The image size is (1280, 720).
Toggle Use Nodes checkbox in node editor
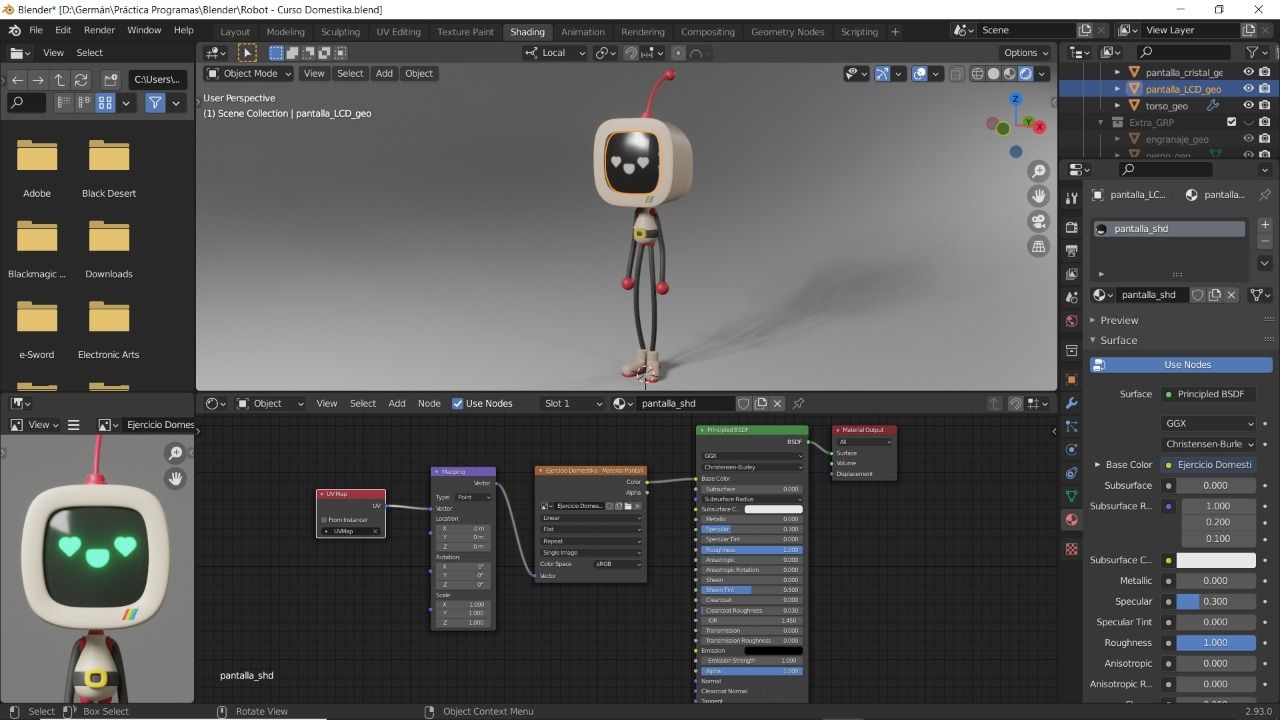(458, 403)
